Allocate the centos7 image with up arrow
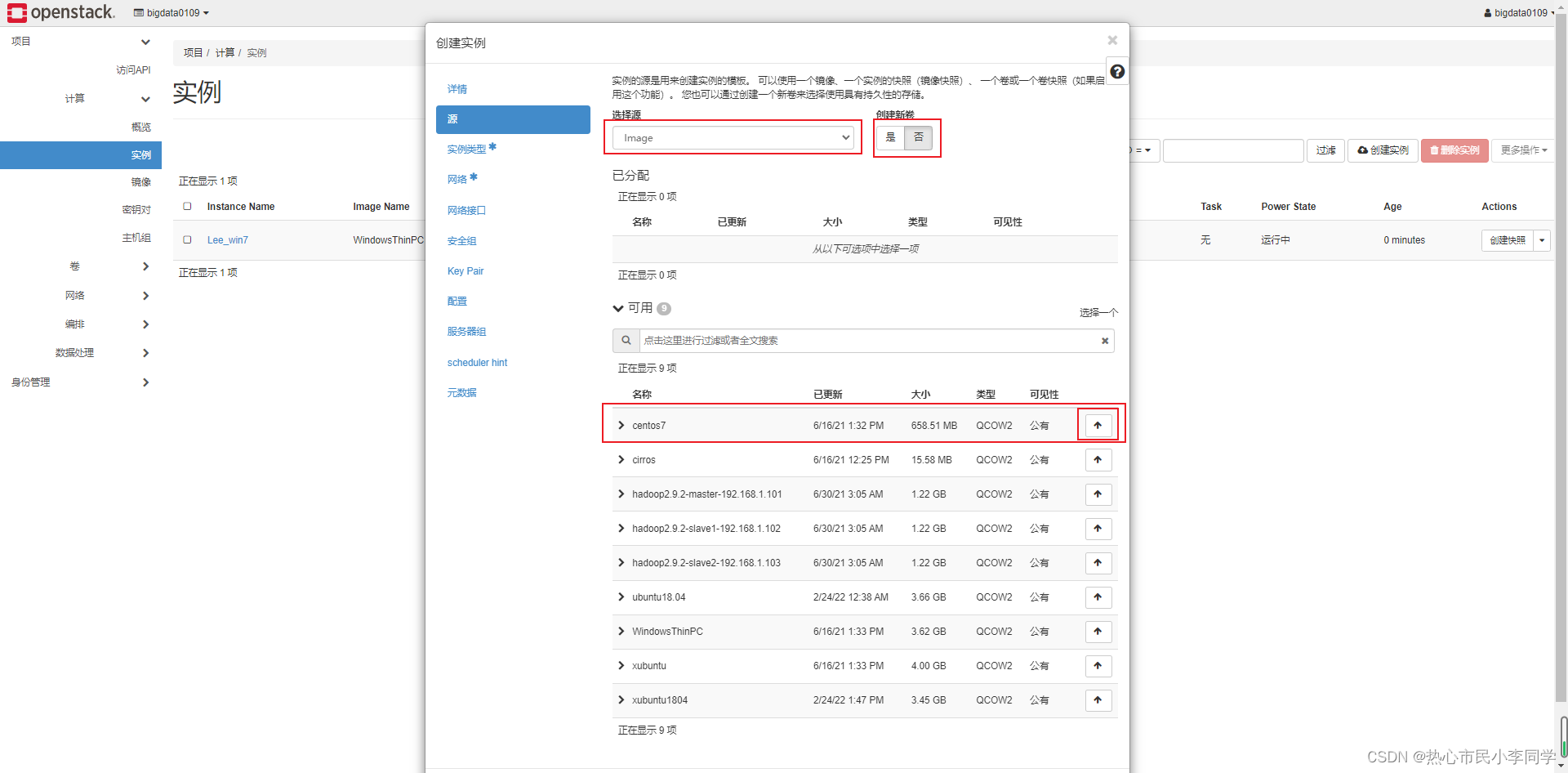Screen dimensions: 1568x773 tap(1098, 426)
